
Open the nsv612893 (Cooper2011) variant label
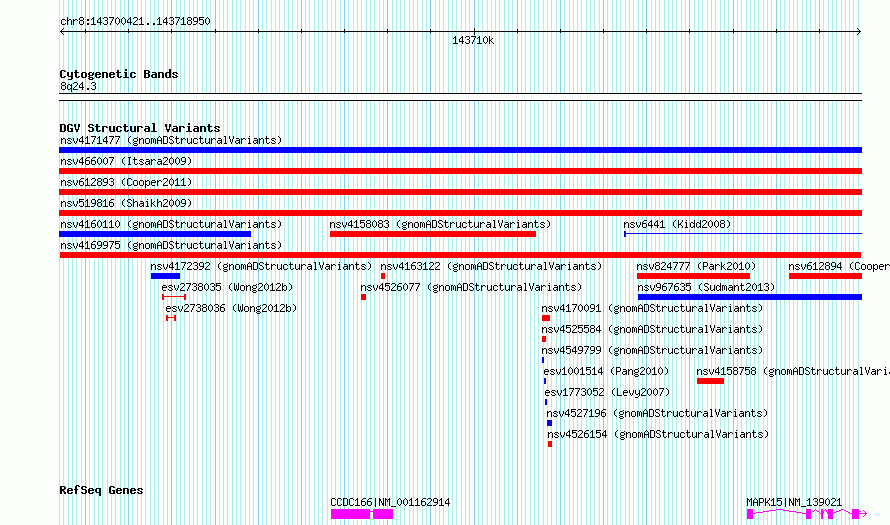point(126,182)
